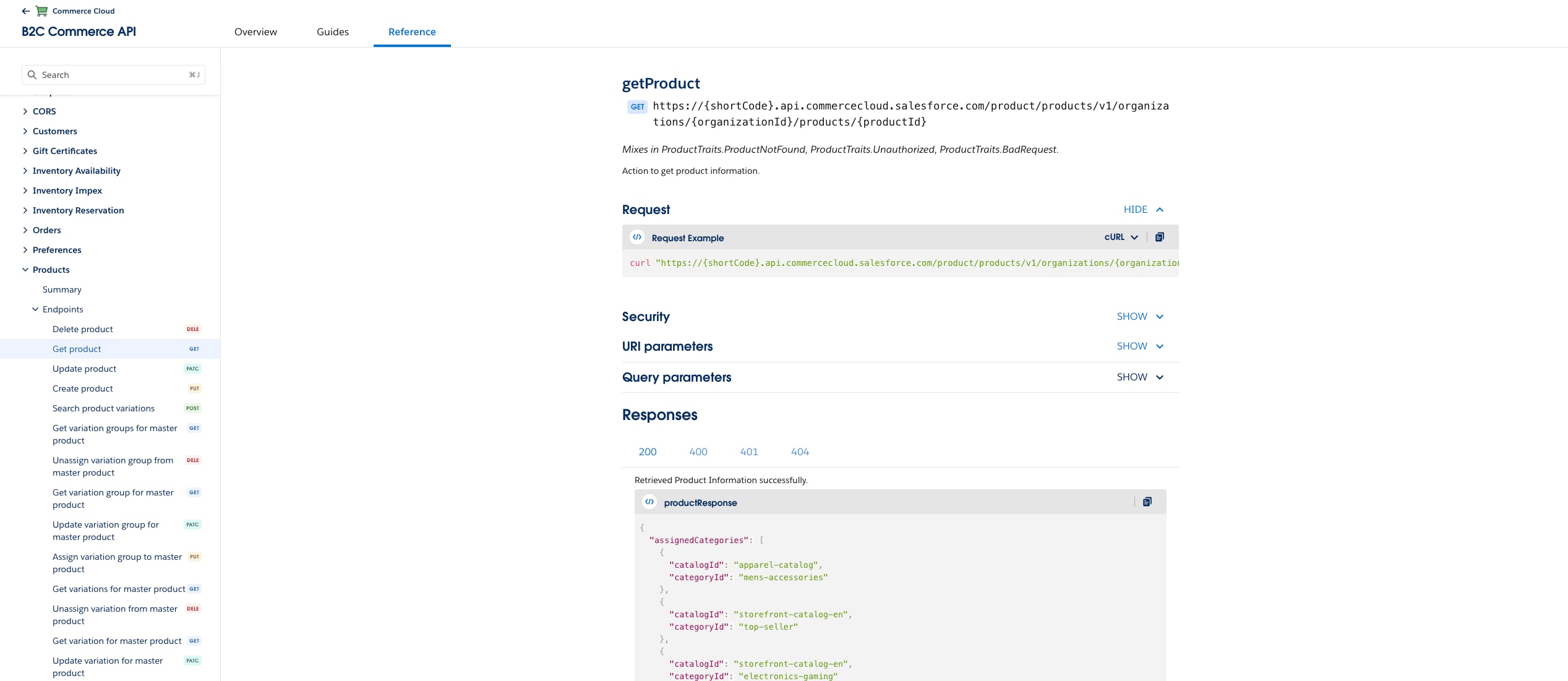Select the 400 response tab
1568x681 pixels.
point(698,452)
